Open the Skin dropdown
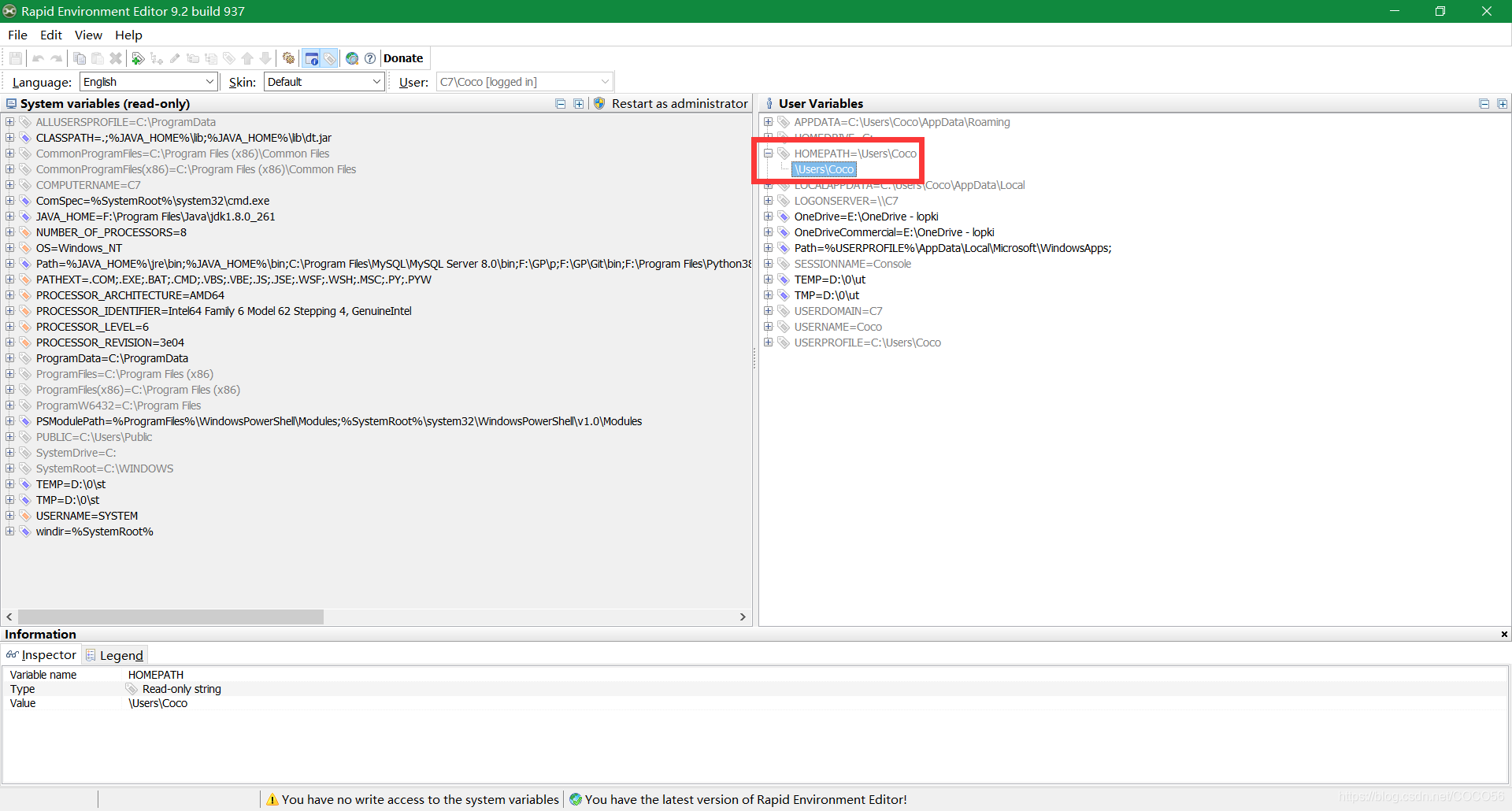Image resolution: width=1512 pixels, height=811 pixels. click(324, 82)
